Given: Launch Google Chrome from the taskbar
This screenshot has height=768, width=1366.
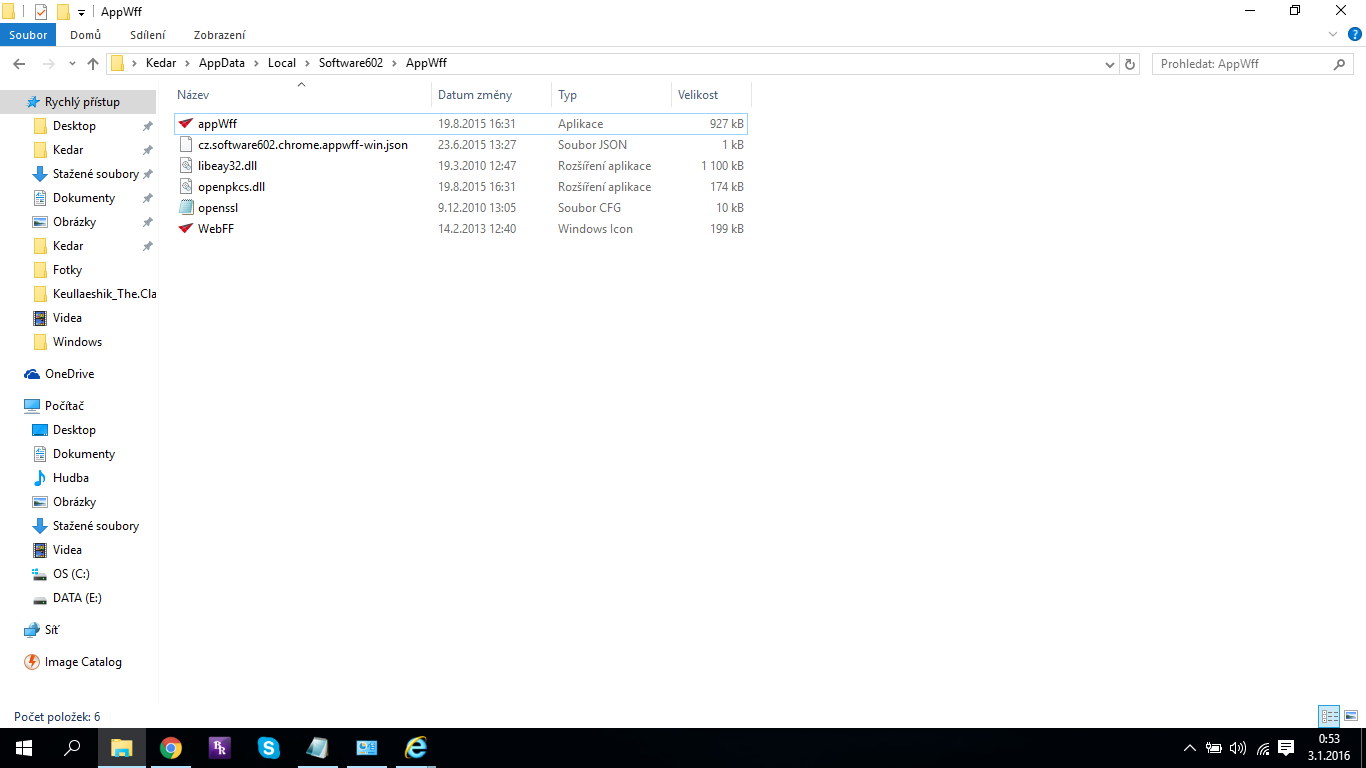Looking at the screenshot, I should 171,748.
